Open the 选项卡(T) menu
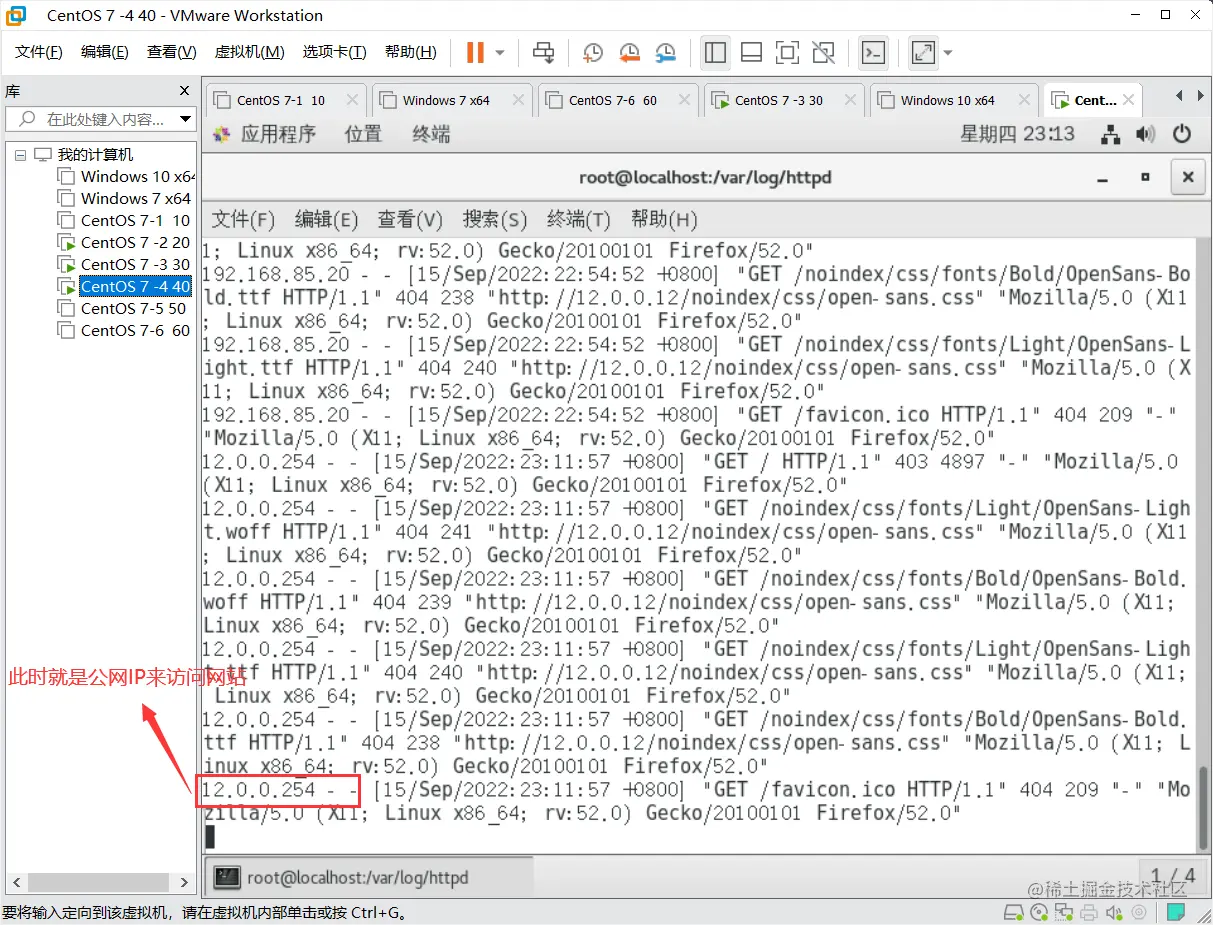Screen dimensions: 1213x925 pos(335,52)
